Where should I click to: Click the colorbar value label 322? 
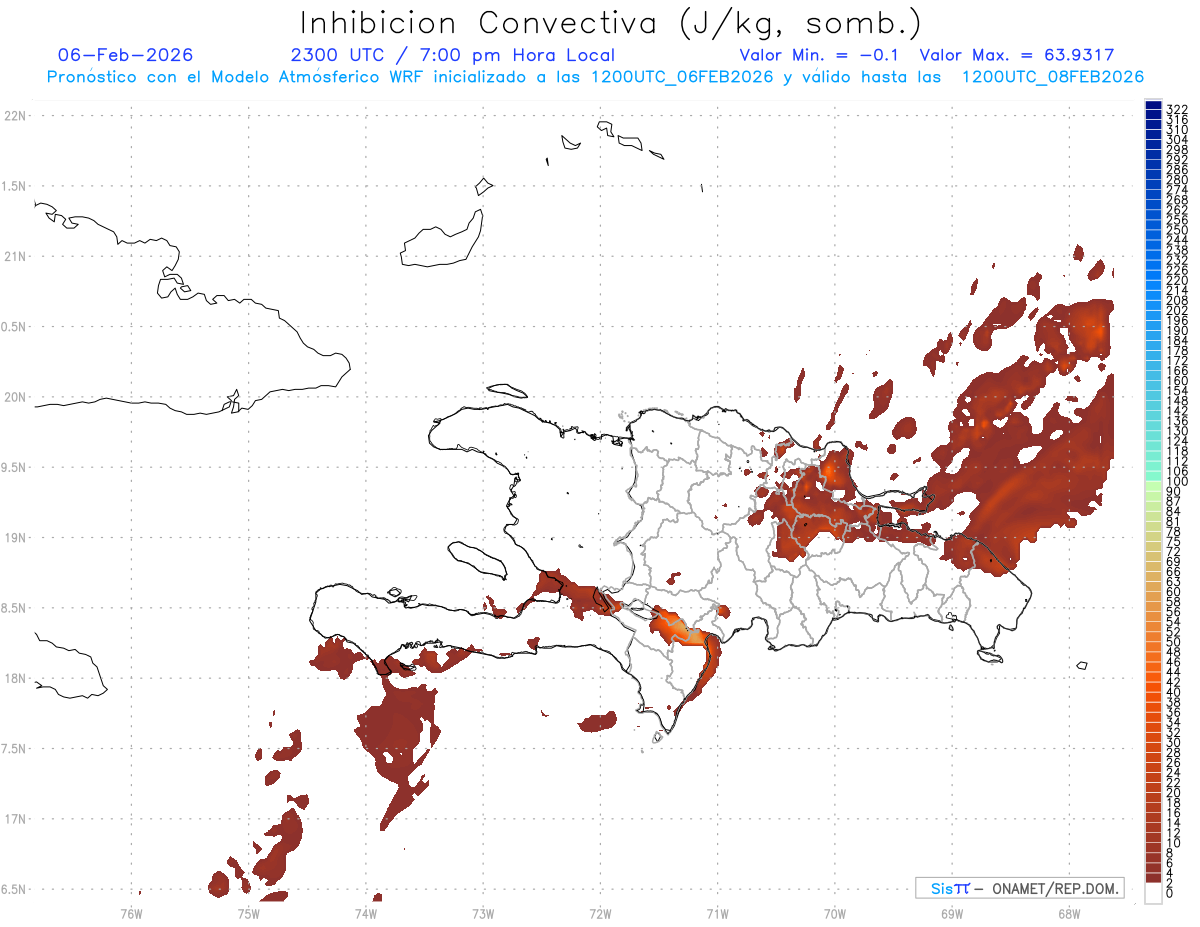point(1177,108)
